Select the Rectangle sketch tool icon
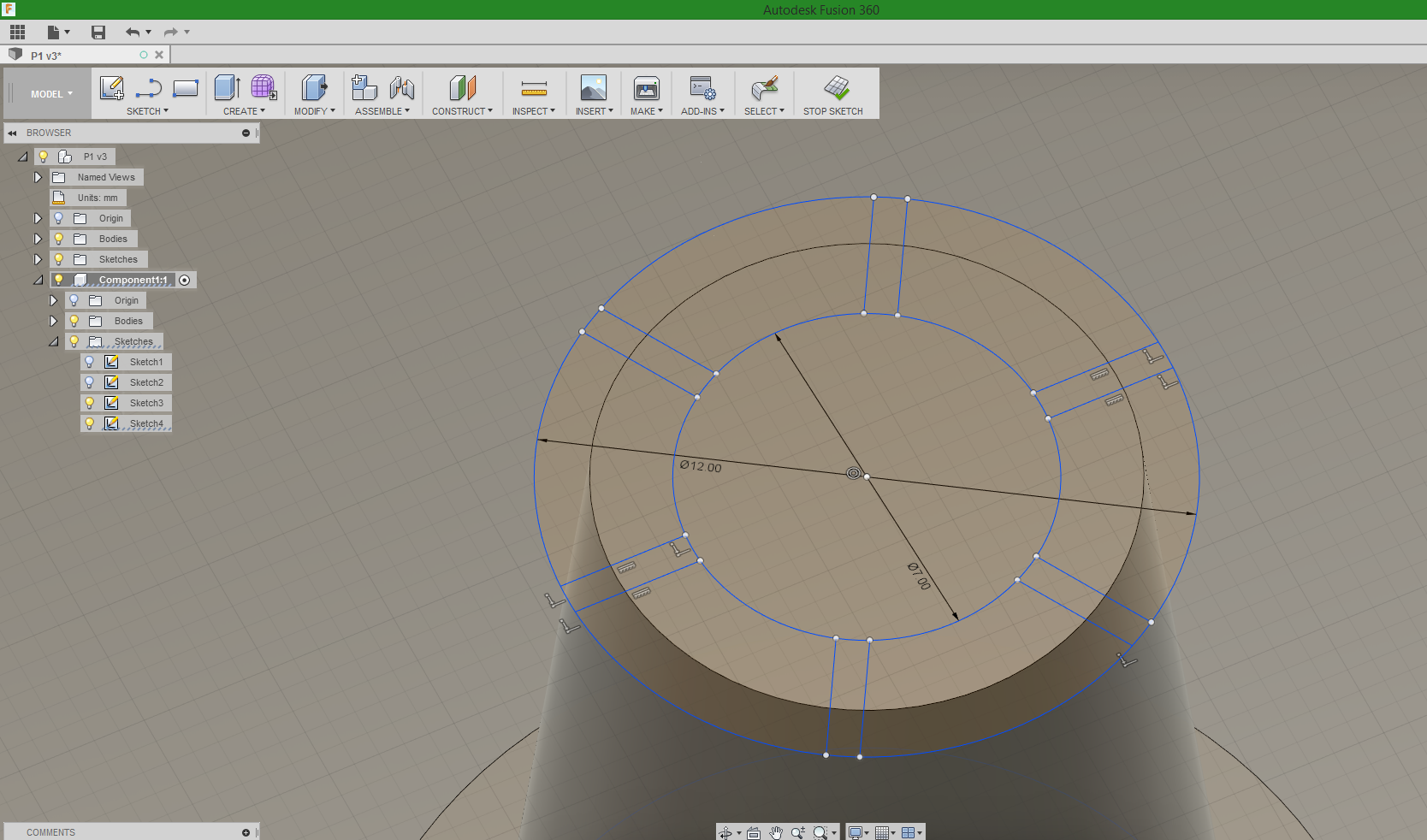Image resolution: width=1427 pixels, height=840 pixels. click(186, 88)
